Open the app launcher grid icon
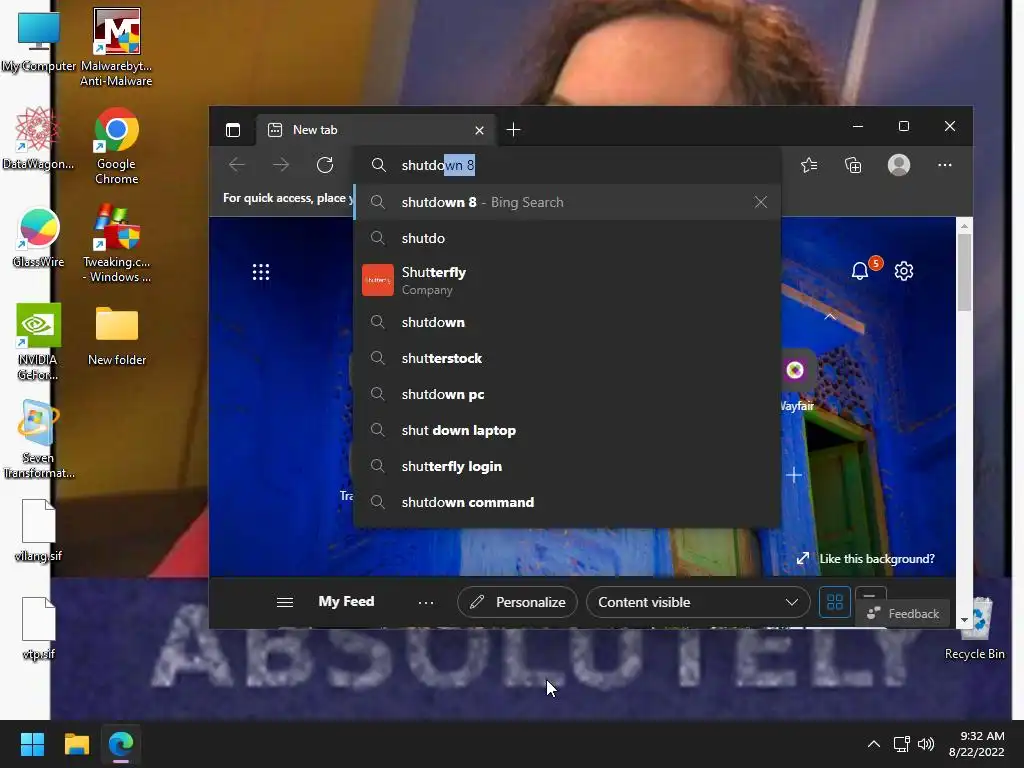Image resolution: width=1024 pixels, height=768 pixels. tap(261, 272)
